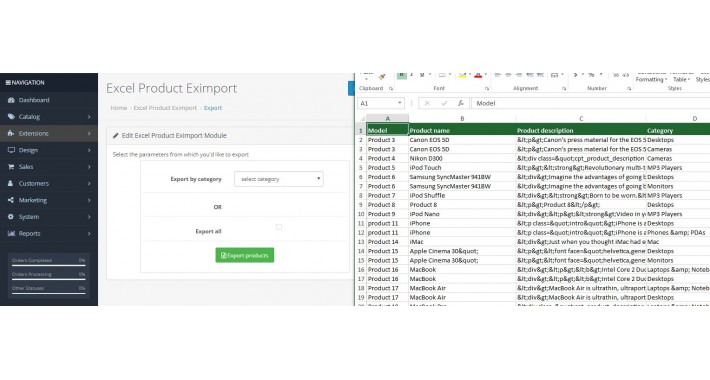Click the formula bar cancel X icon
This screenshot has width=710, height=380.
[427, 103]
